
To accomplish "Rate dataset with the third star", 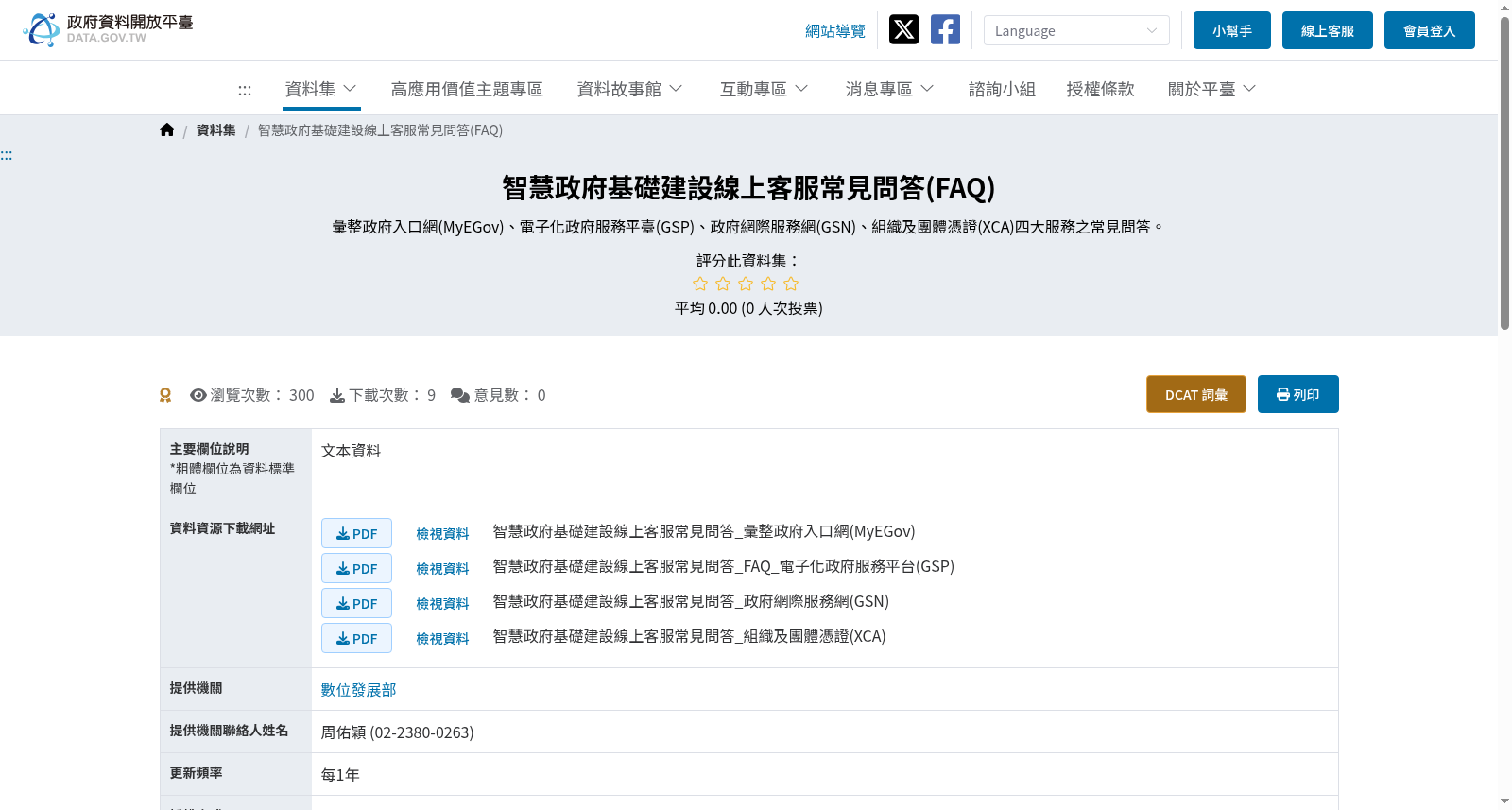I will tap(746, 284).
